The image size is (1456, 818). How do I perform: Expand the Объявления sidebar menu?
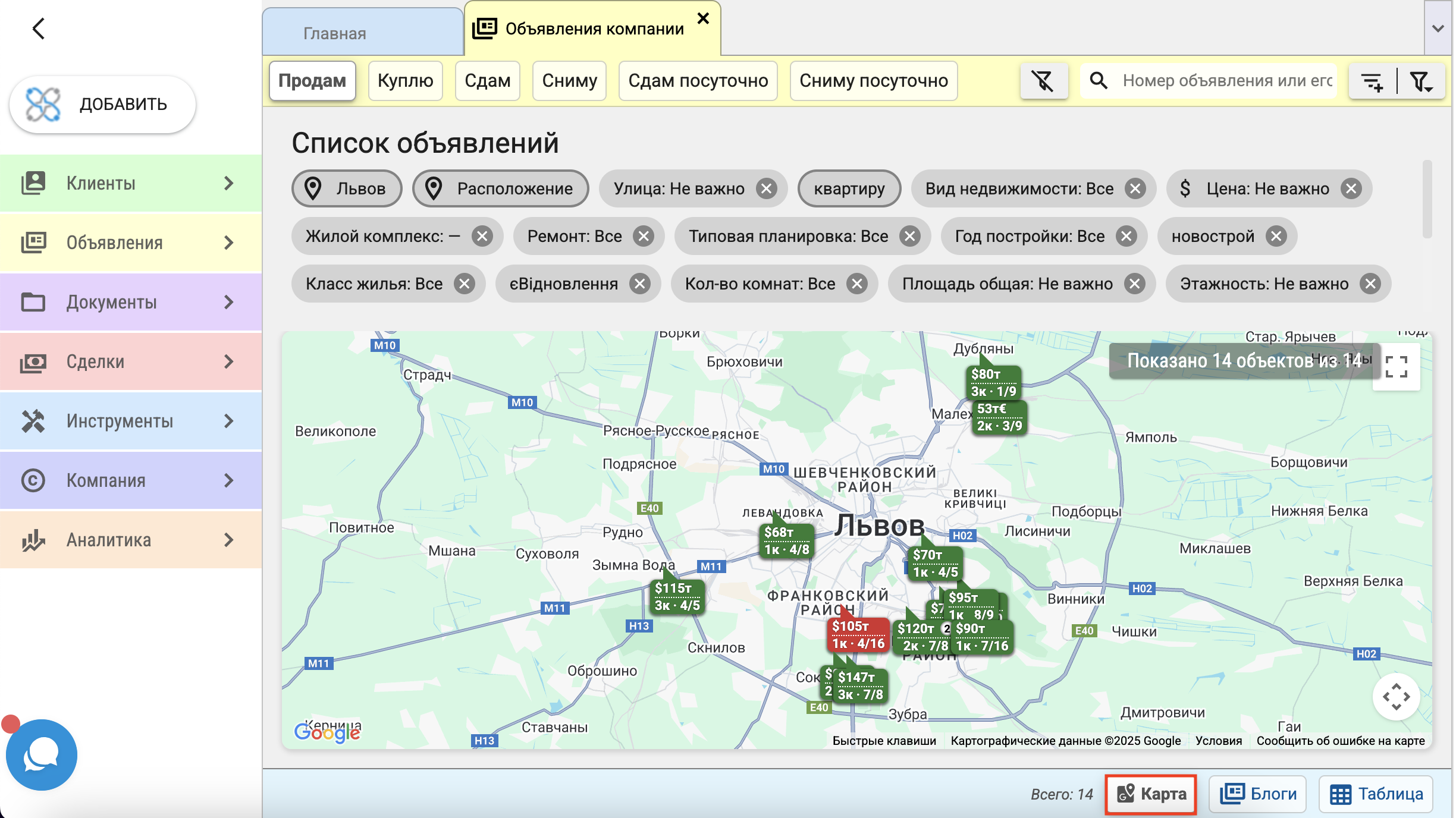[x=131, y=243]
